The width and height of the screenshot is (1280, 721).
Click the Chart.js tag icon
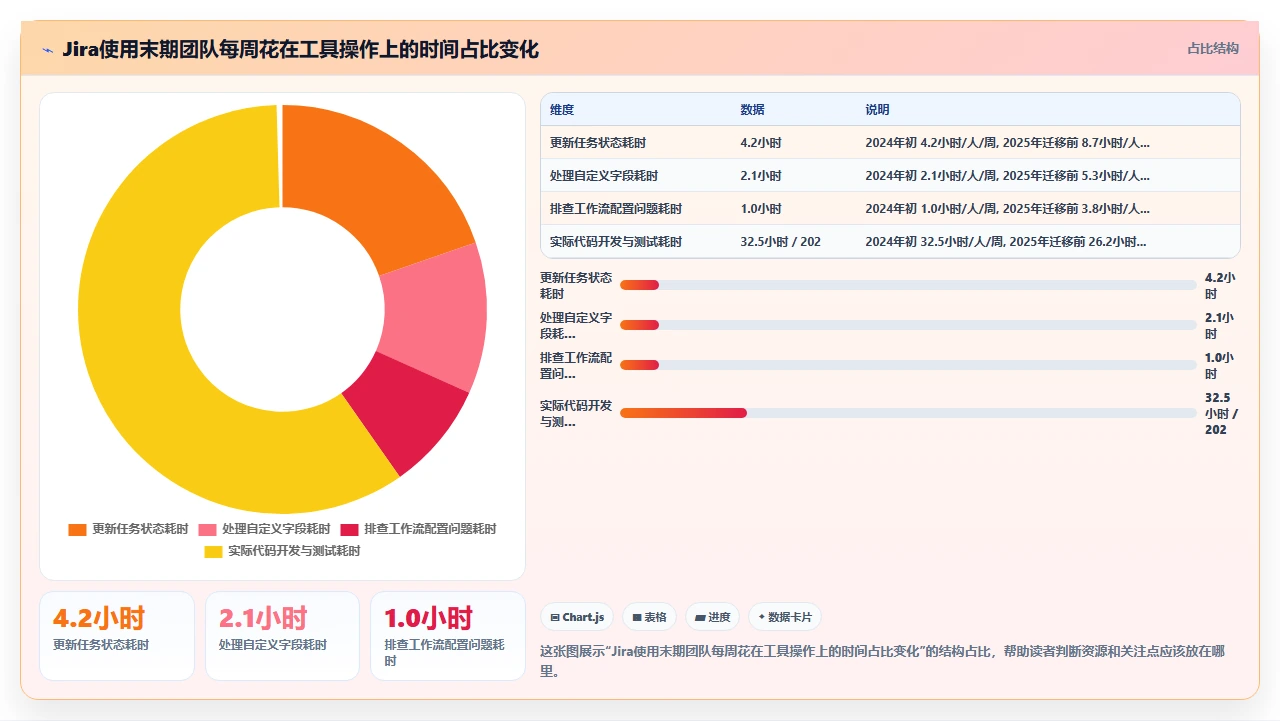tap(555, 618)
